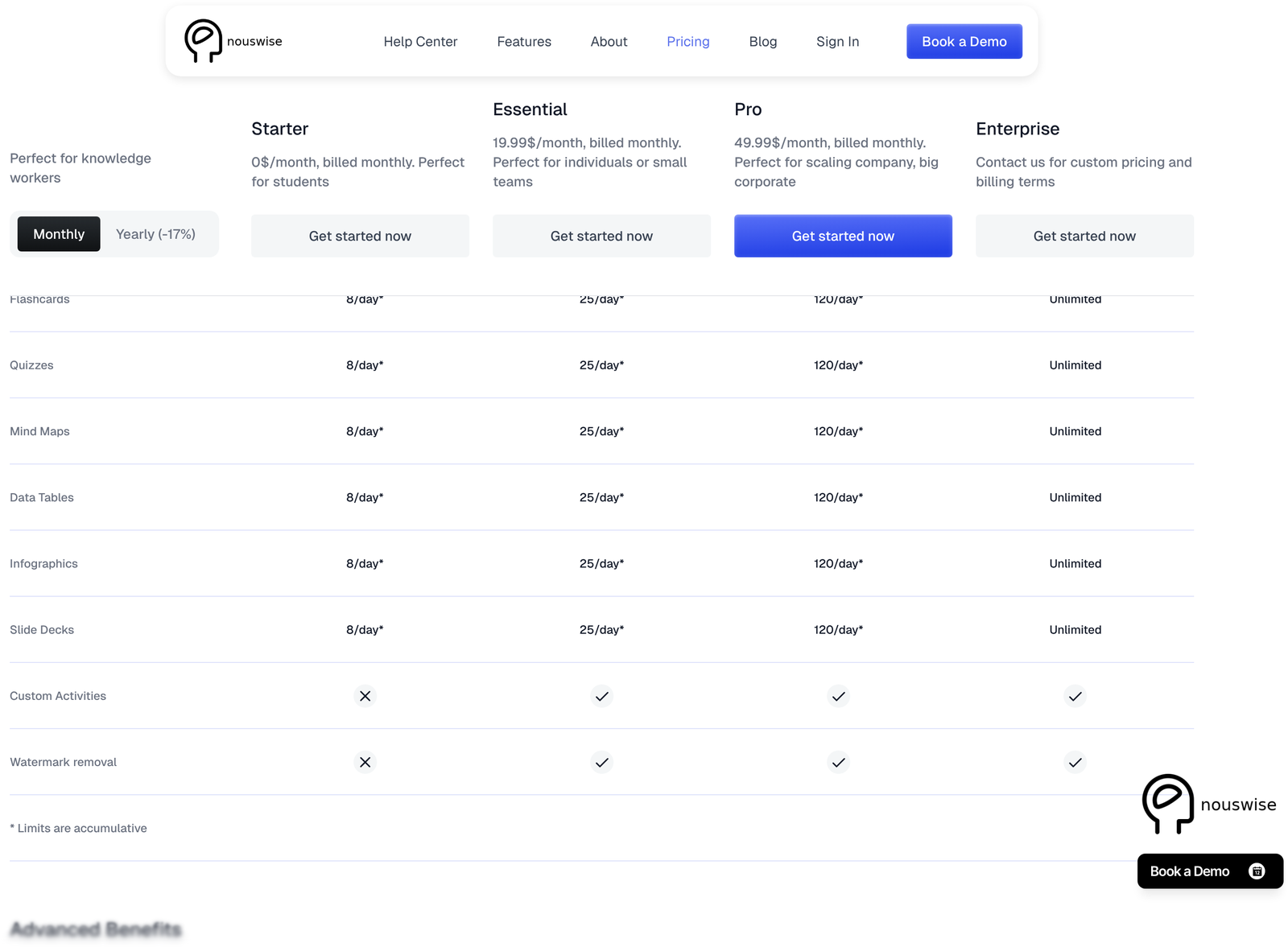
Task: Click the checkmark for Pro Custom Activities
Action: click(x=838, y=696)
